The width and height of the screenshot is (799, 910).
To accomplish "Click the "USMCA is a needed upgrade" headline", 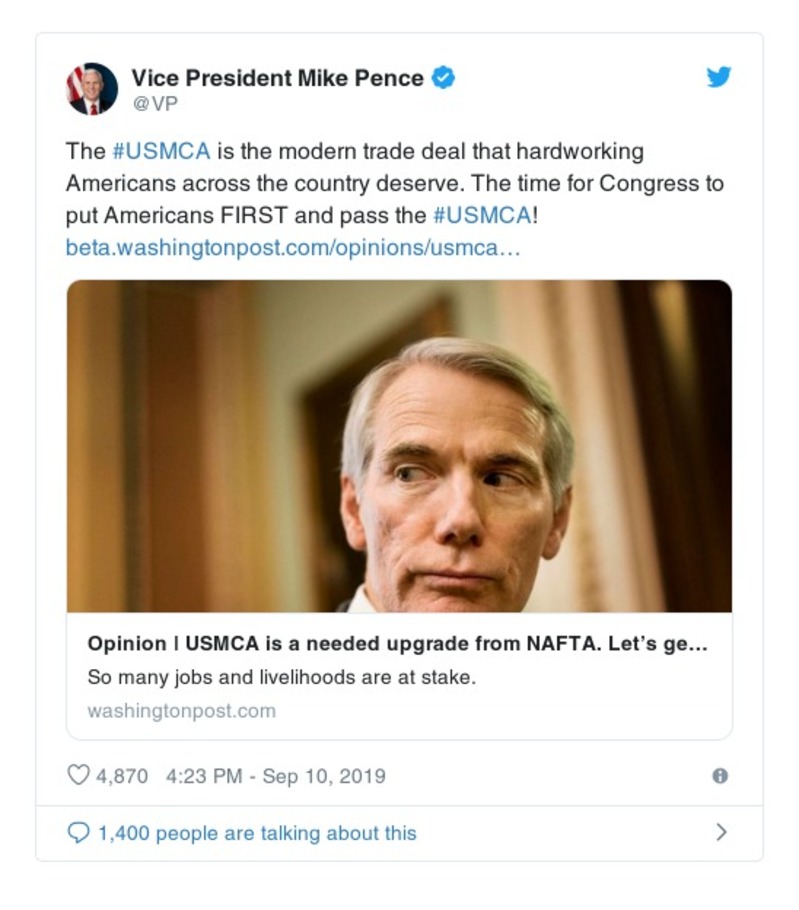I will (x=397, y=644).
